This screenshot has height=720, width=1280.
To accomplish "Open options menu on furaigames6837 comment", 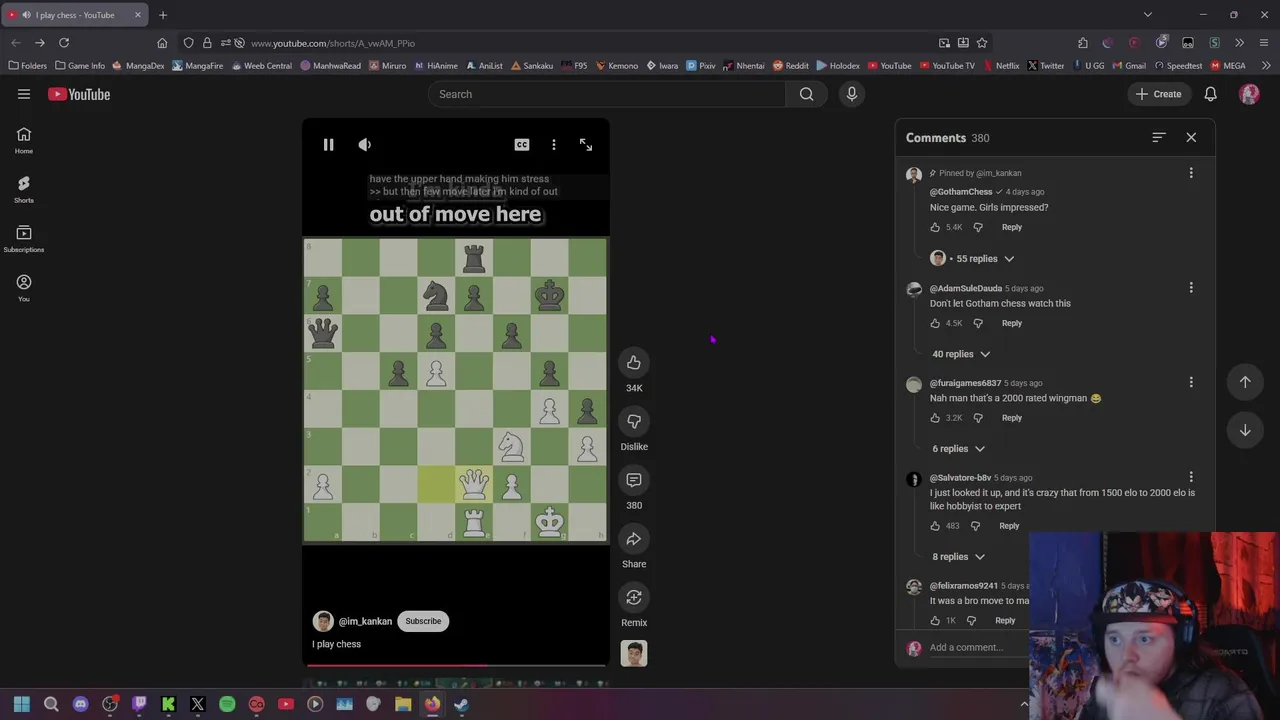I will click(1191, 382).
